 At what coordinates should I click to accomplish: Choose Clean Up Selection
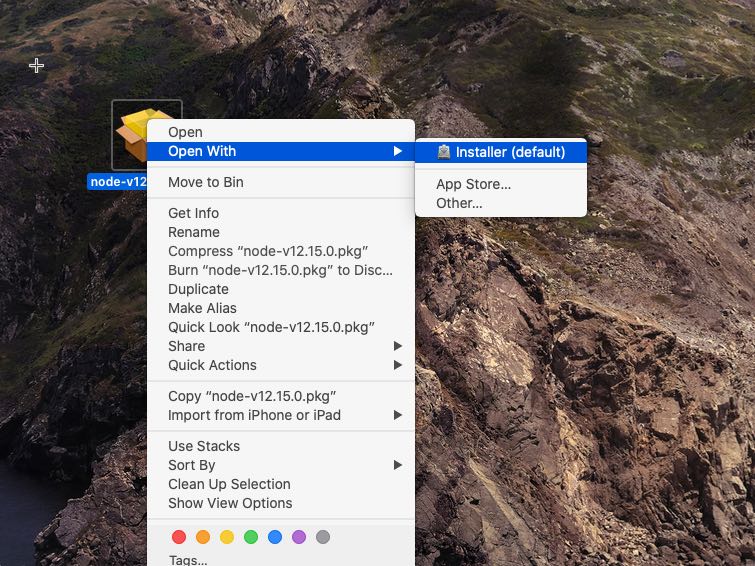(x=281, y=484)
